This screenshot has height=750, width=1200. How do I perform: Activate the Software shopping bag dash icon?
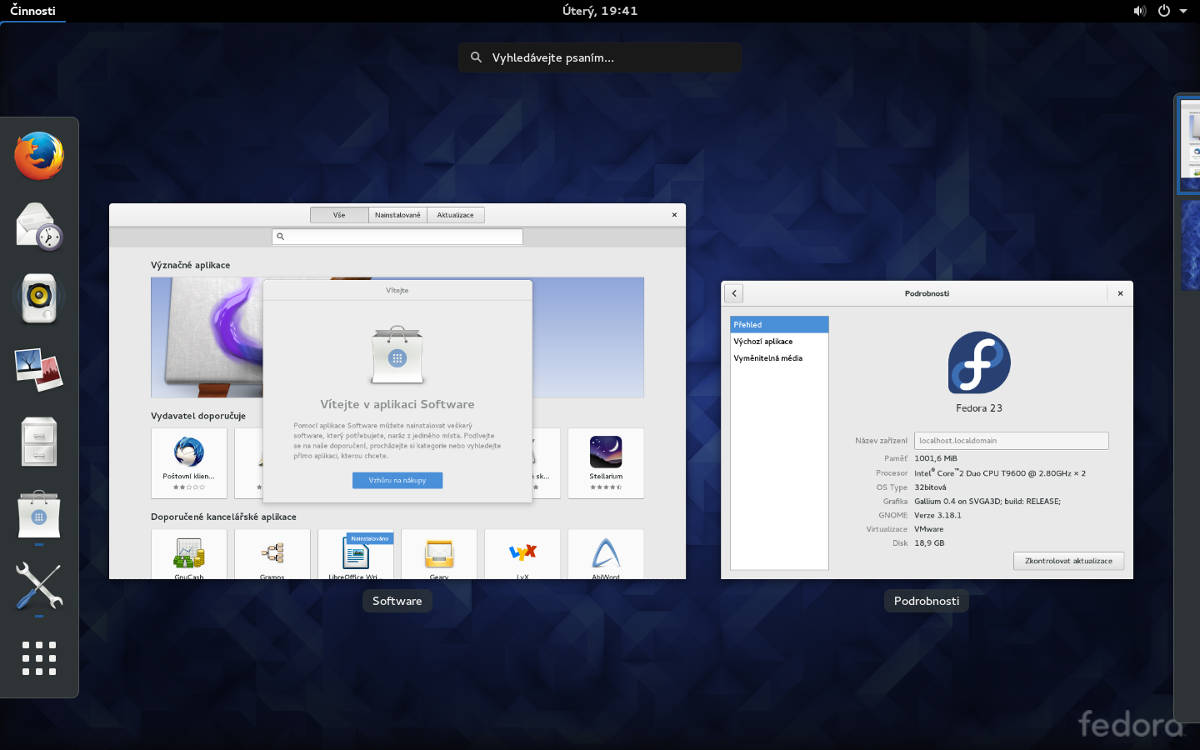click(39, 514)
